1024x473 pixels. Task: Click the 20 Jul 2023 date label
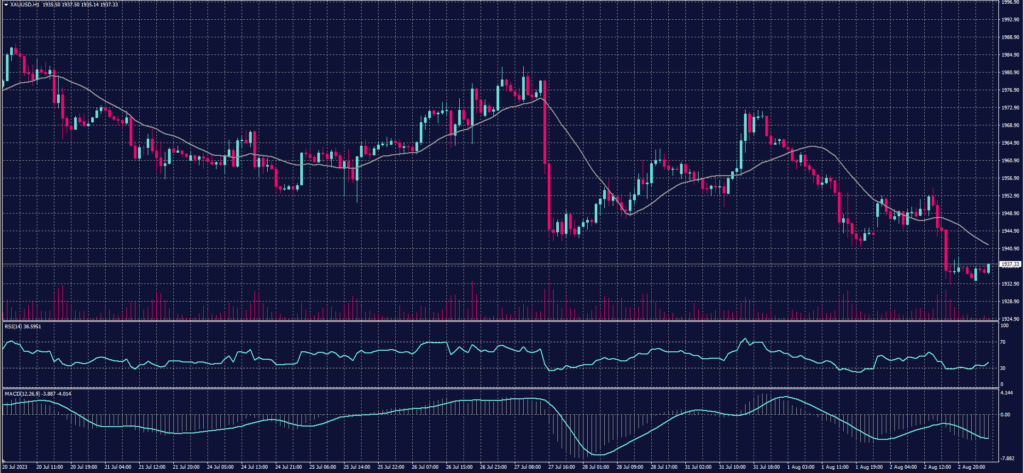click(18, 466)
